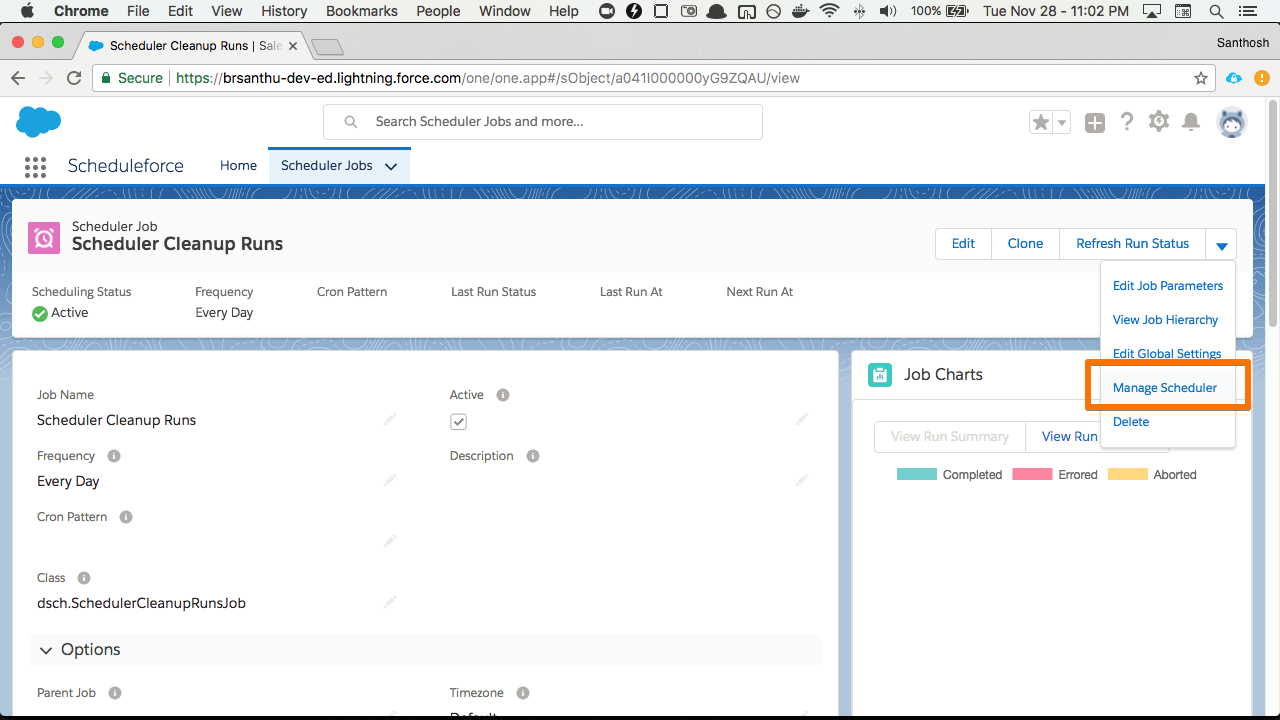Open the App Launcher grid icon
The image size is (1280, 720).
tap(35, 167)
